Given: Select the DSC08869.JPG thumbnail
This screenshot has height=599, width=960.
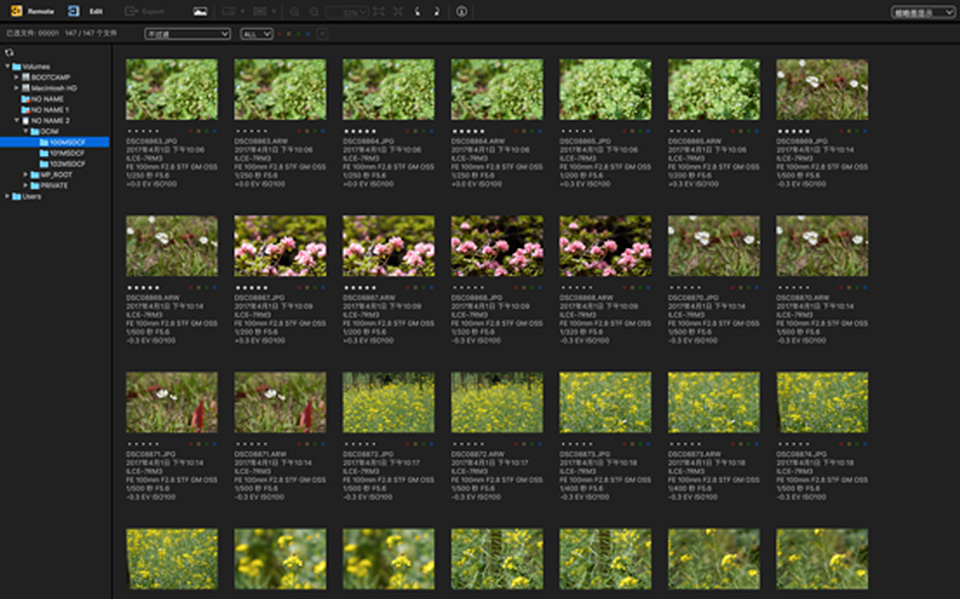Looking at the screenshot, I should point(822,89).
